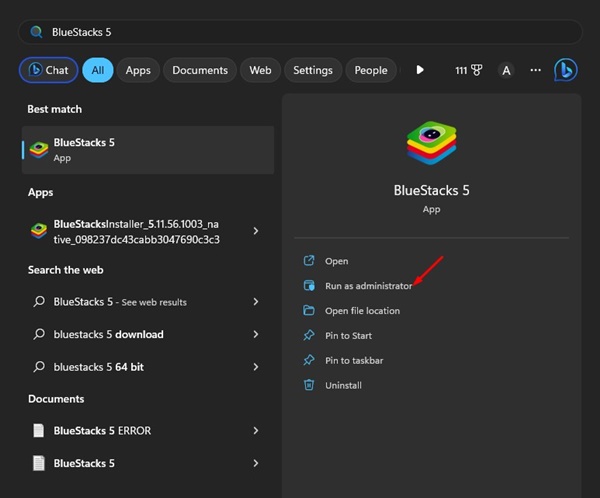Screen dimensions: 600x498
Task: Select Run as administrator option
Action: click(x=368, y=286)
